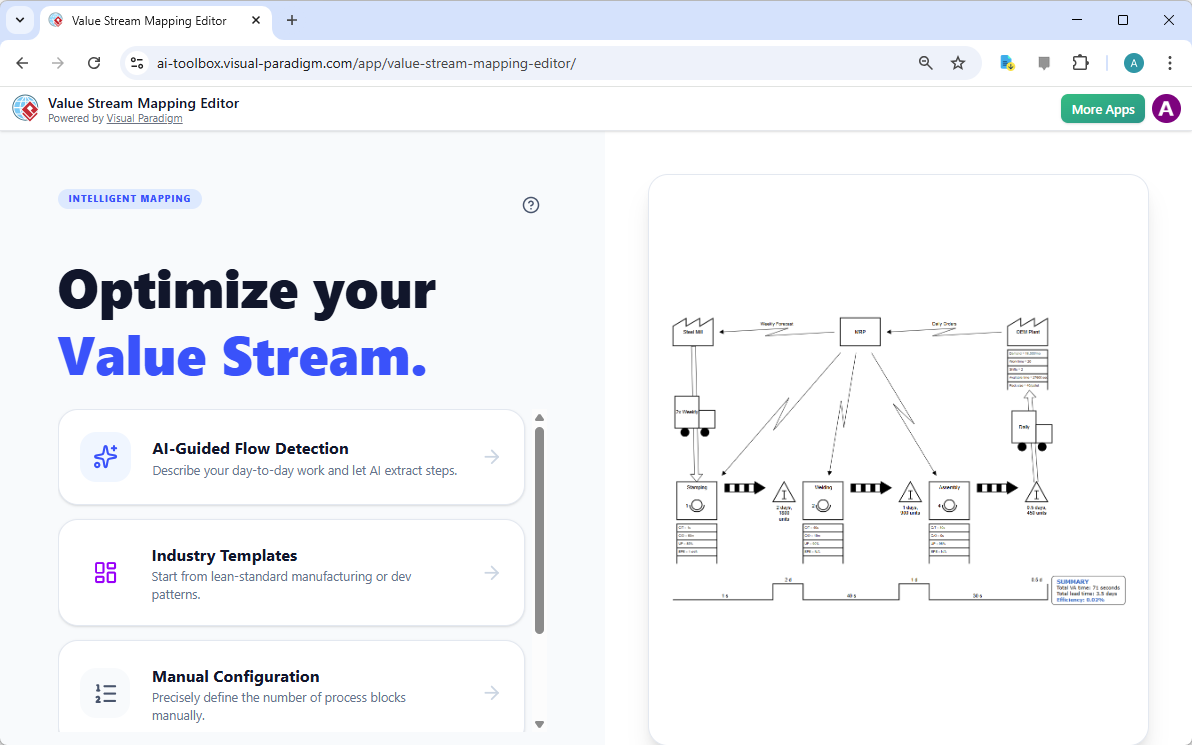Open a new browser tab

291,19
